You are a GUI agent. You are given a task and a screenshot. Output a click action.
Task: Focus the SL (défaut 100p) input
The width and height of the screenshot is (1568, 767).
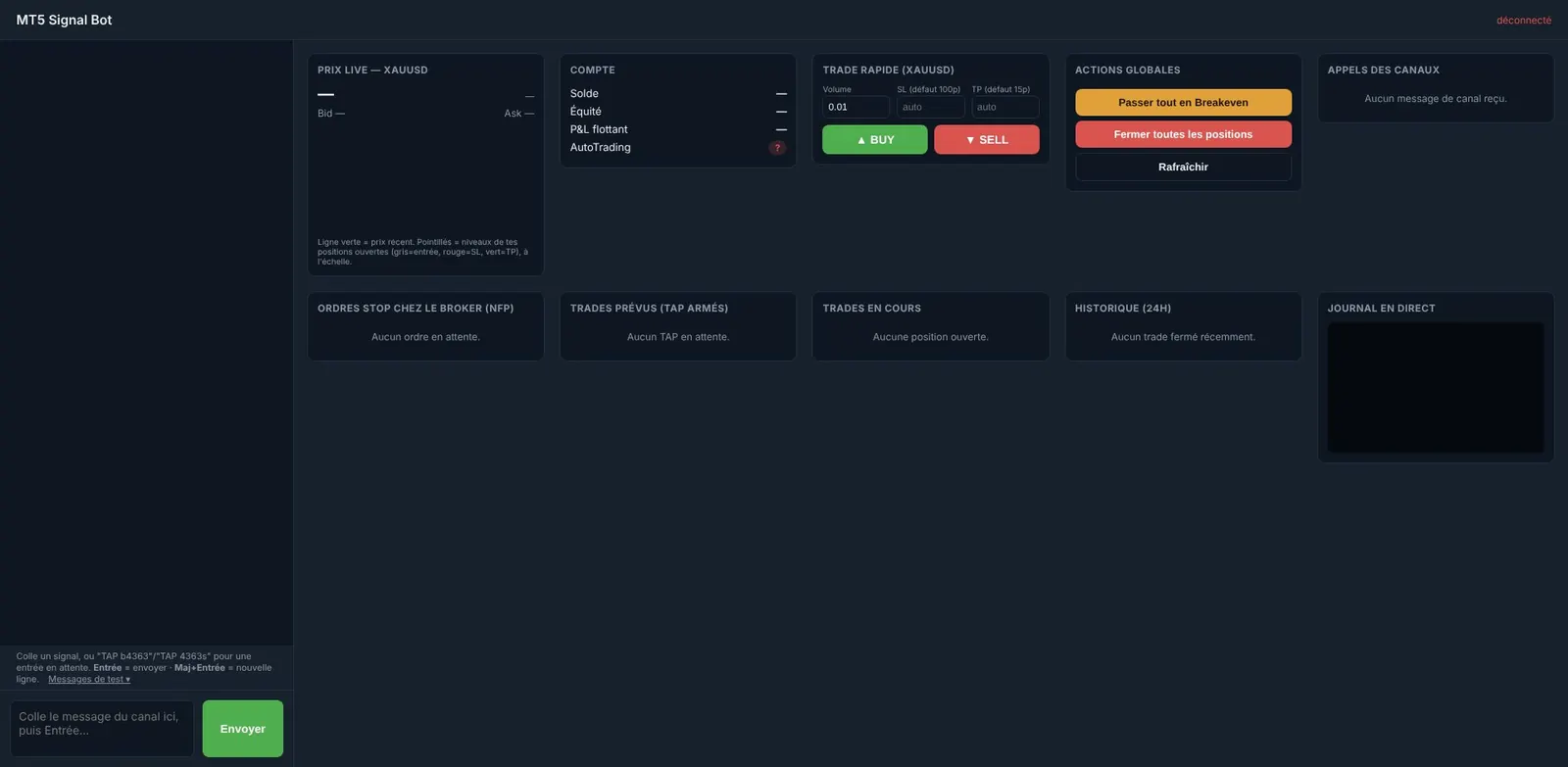click(930, 107)
